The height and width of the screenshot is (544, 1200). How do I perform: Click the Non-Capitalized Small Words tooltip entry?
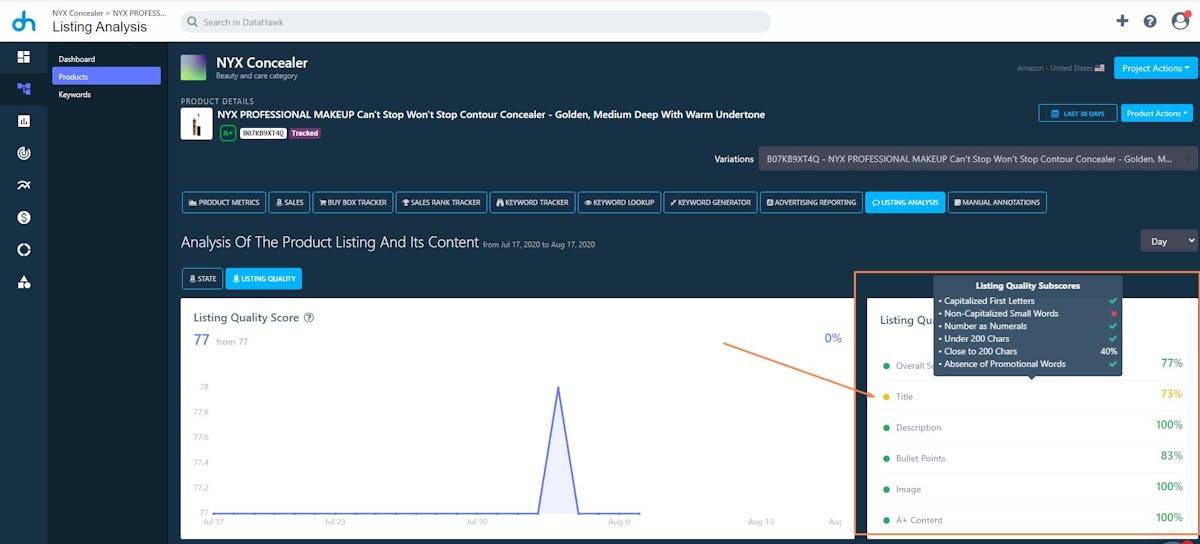(x=1027, y=313)
